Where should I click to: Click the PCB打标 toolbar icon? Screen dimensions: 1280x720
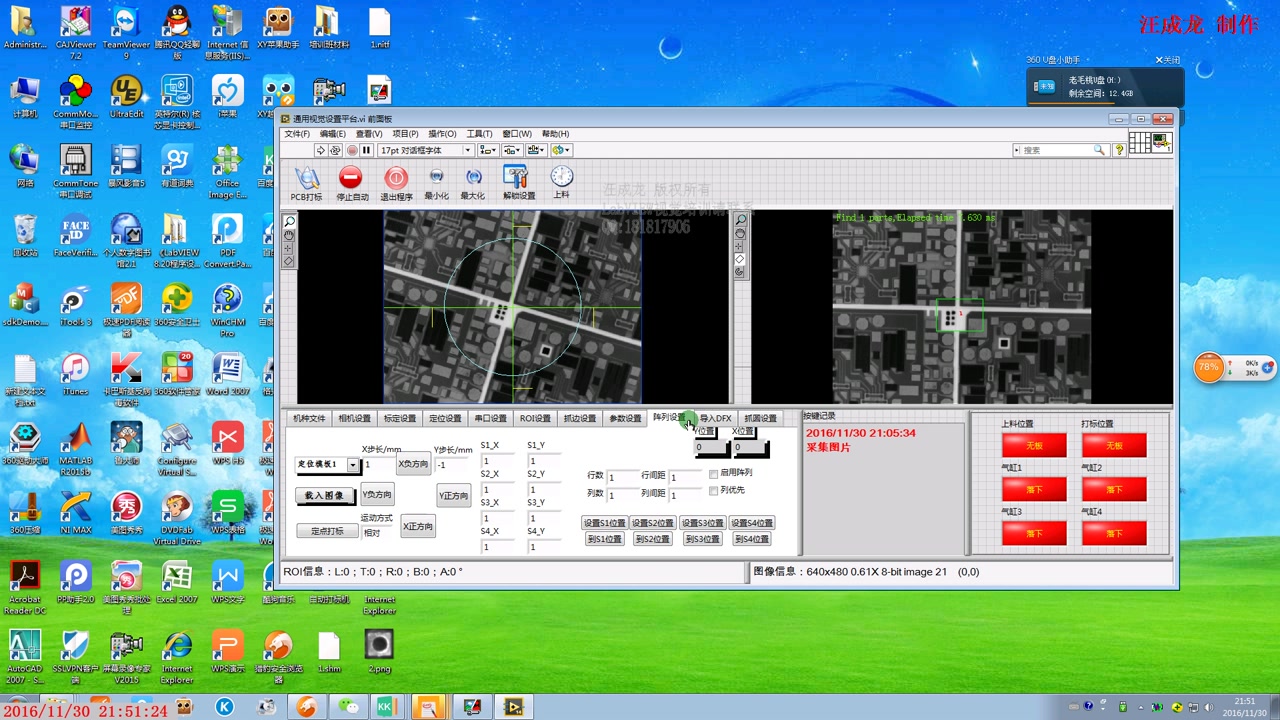[307, 179]
